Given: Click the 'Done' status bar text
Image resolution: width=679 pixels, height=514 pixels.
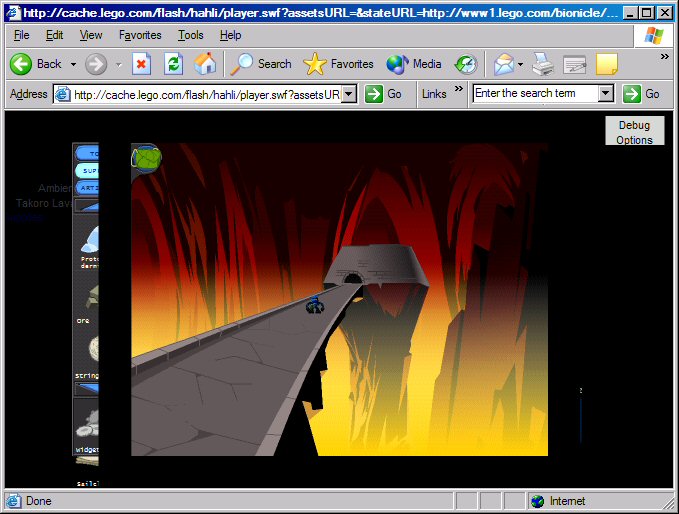Looking at the screenshot, I should click(x=39, y=501).
